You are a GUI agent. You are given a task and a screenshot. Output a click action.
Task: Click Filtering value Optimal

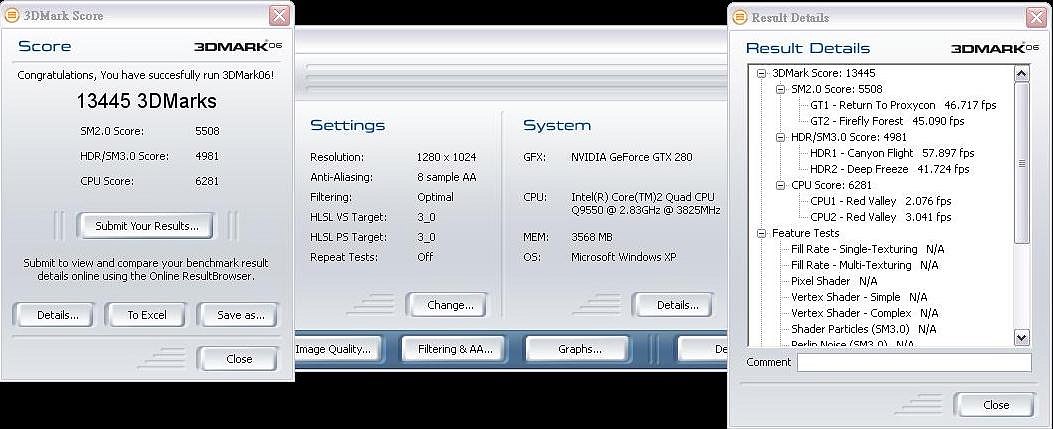pyautogui.click(x=435, y=197)
